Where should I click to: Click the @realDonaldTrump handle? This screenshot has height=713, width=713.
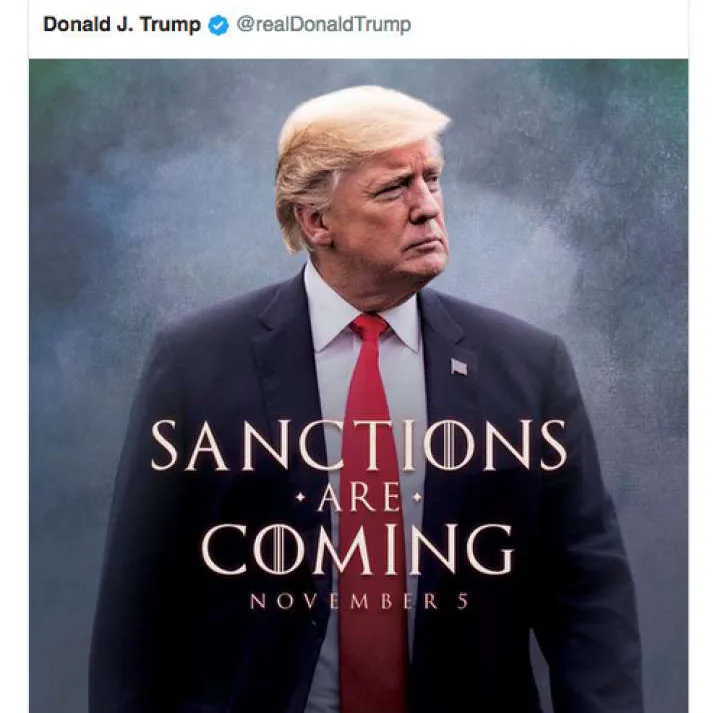coord(323,25)
